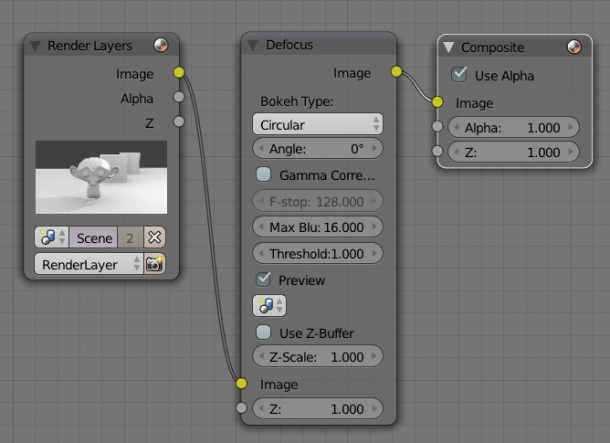Uncheck Use Alpha in Composite node
Viewport: 610px width, 443px height.
(460, 75)
